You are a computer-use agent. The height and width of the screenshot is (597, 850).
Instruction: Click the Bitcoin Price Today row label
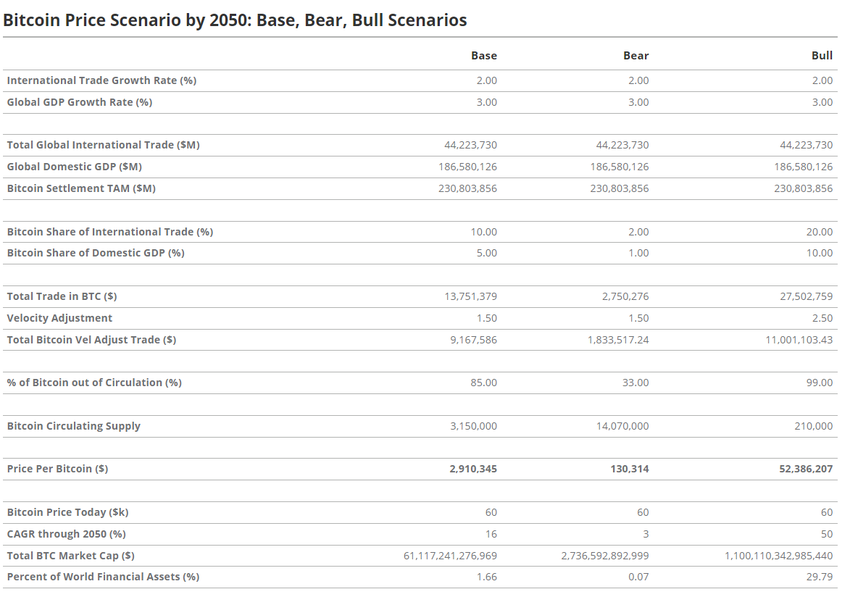click(67, 512)
